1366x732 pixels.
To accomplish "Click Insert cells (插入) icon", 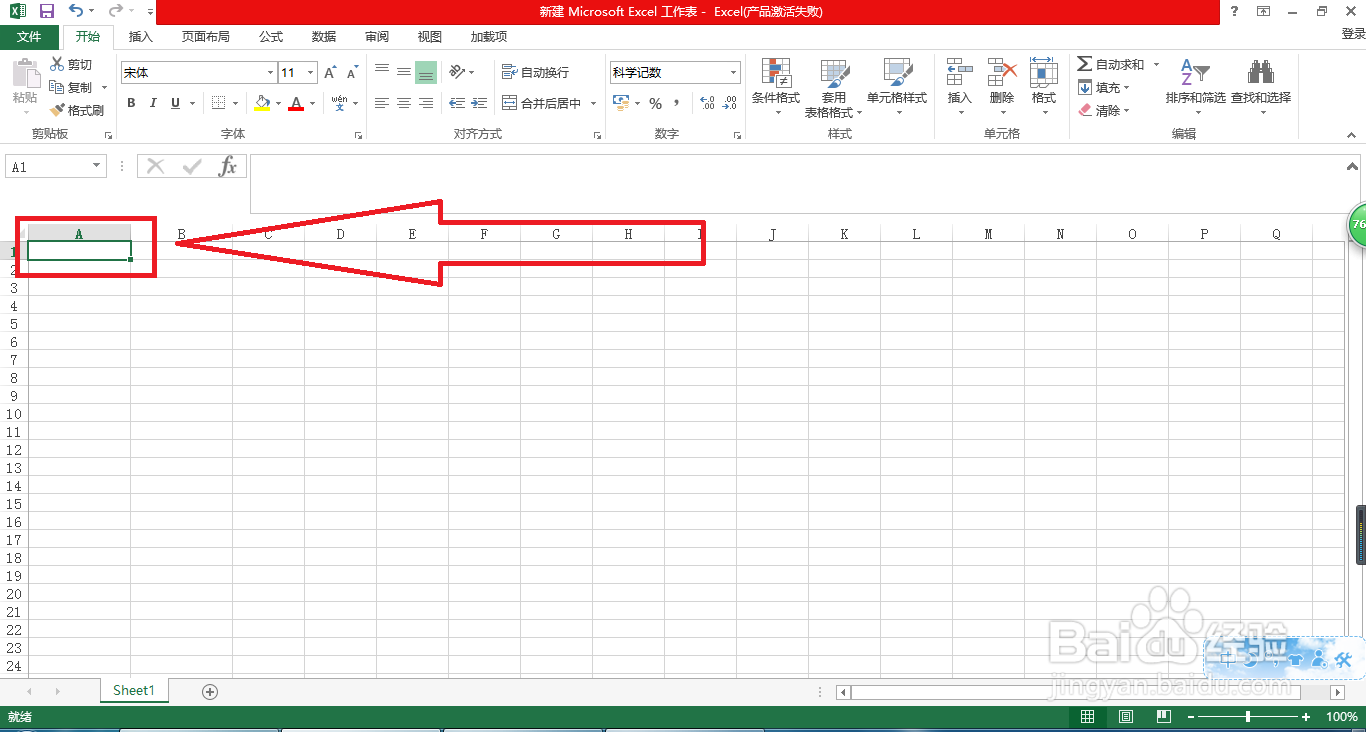I will 960,86.
